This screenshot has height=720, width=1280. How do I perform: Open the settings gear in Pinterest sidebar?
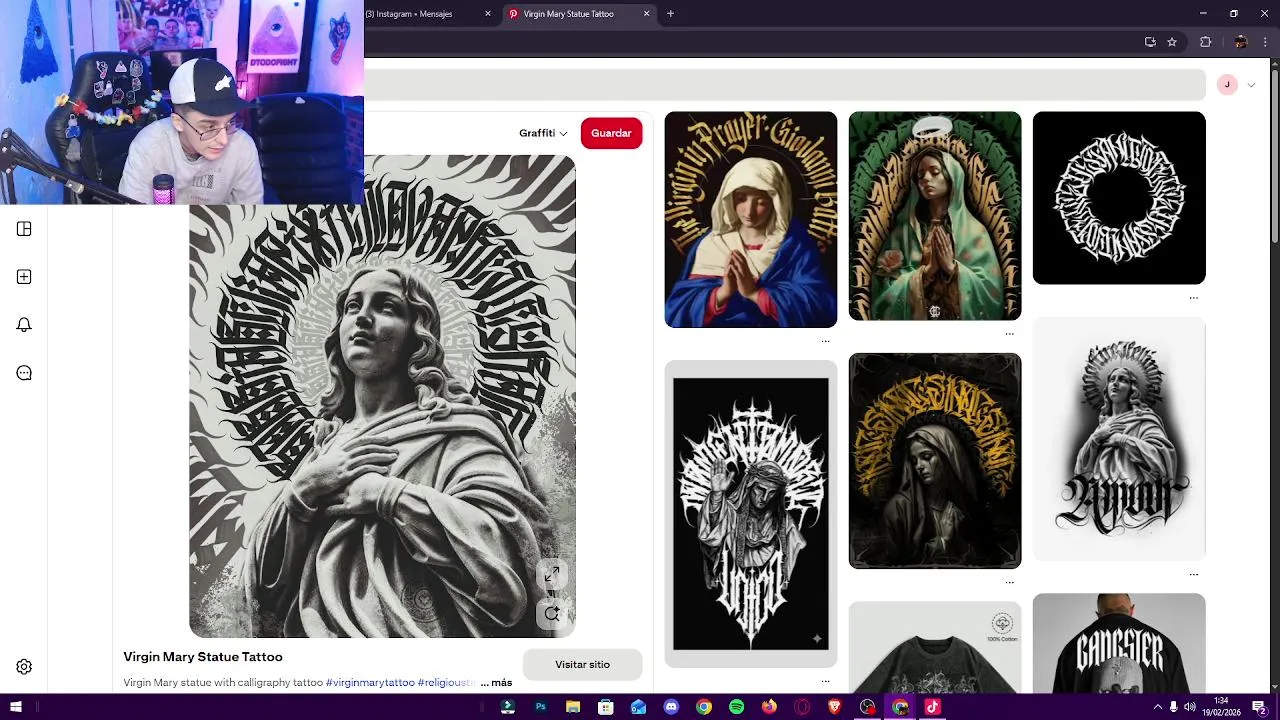[24, 667]
